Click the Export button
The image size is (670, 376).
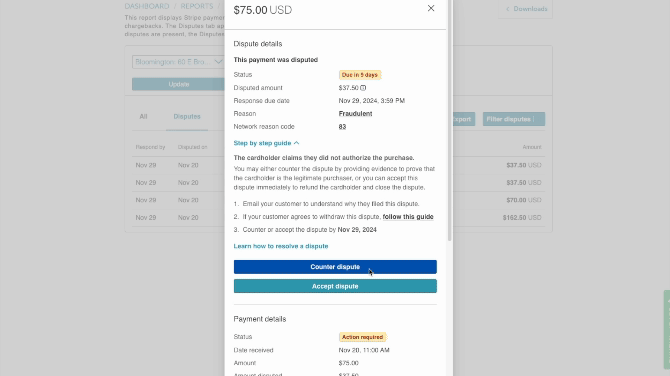tap(463, 119)
